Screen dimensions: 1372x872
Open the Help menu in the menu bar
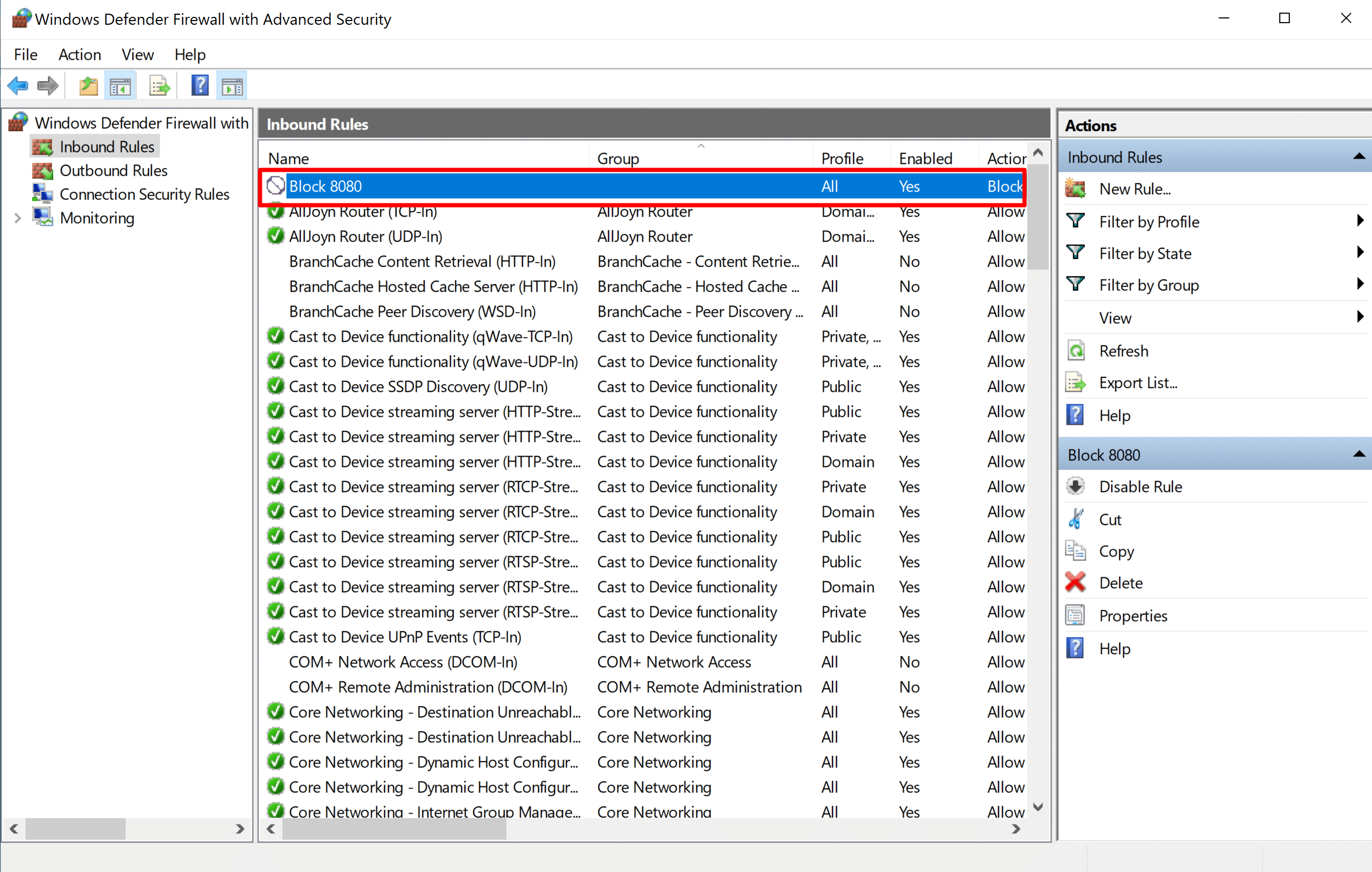pyautogui.click(x=190, y=55)
